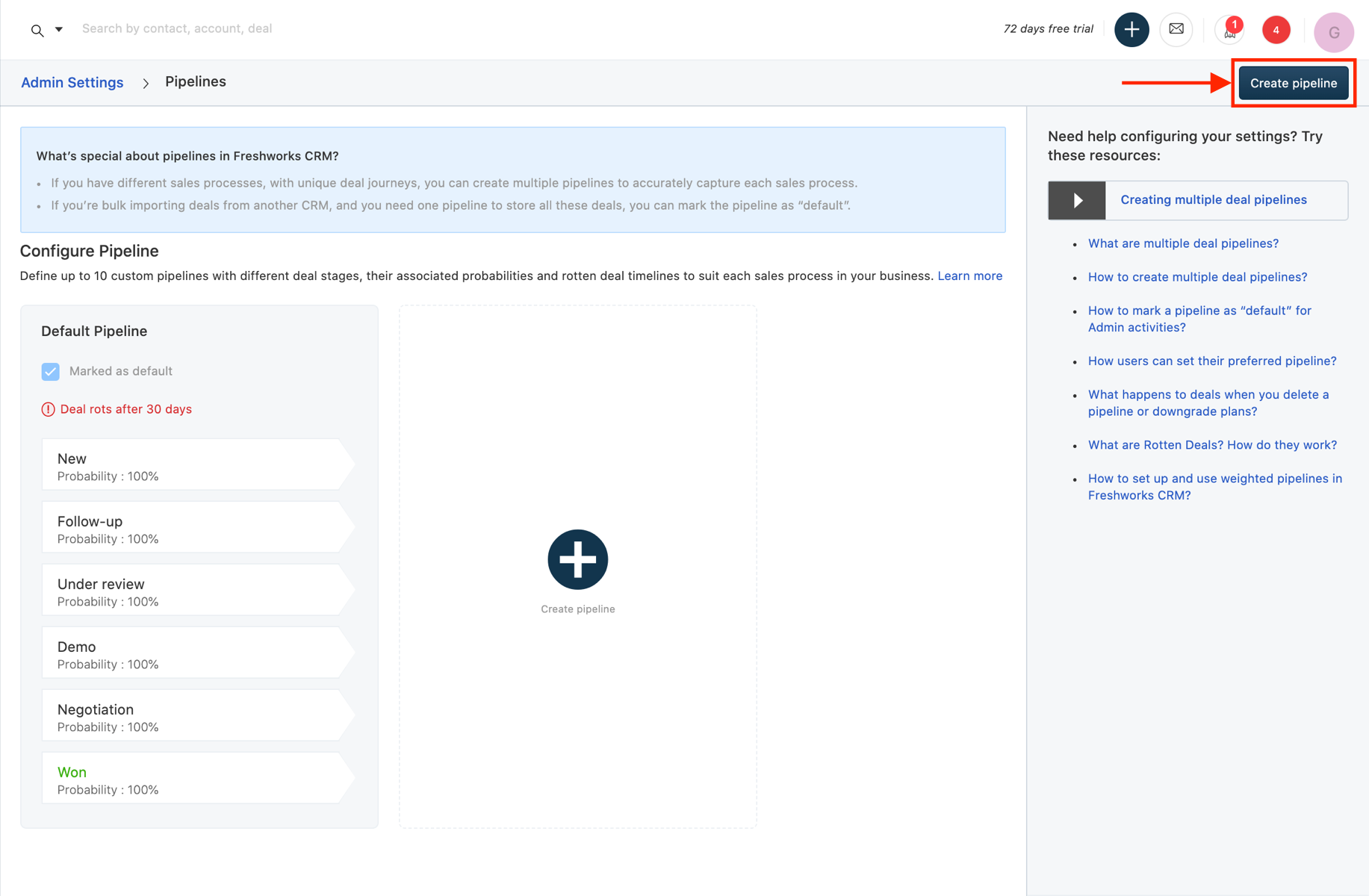Open the user avatar G menu
Image resolution: width=1369 pixels, height=896 pixels.
pyautogui.click(x=1333, y=32)
